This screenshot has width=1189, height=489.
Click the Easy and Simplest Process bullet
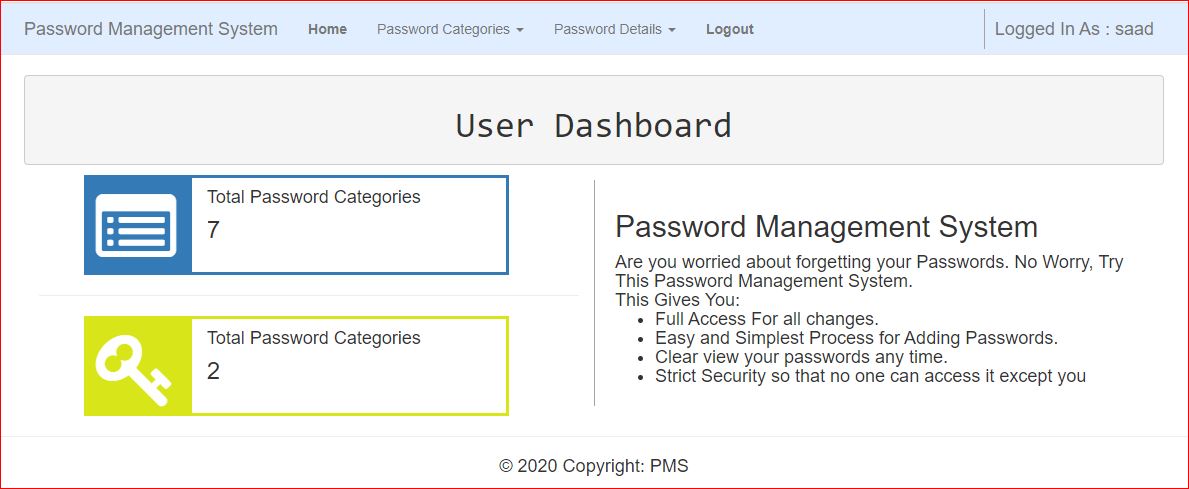[x=856, y=338]
